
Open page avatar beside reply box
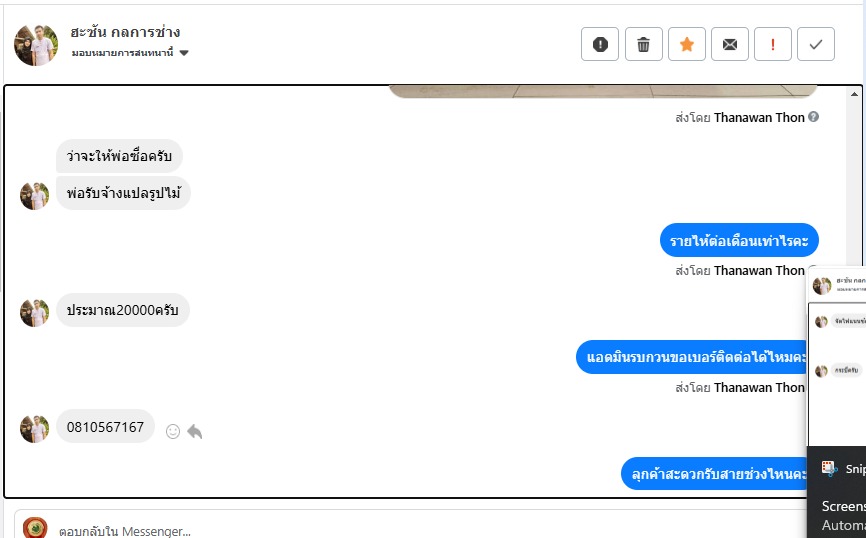(x=35, y=528)
